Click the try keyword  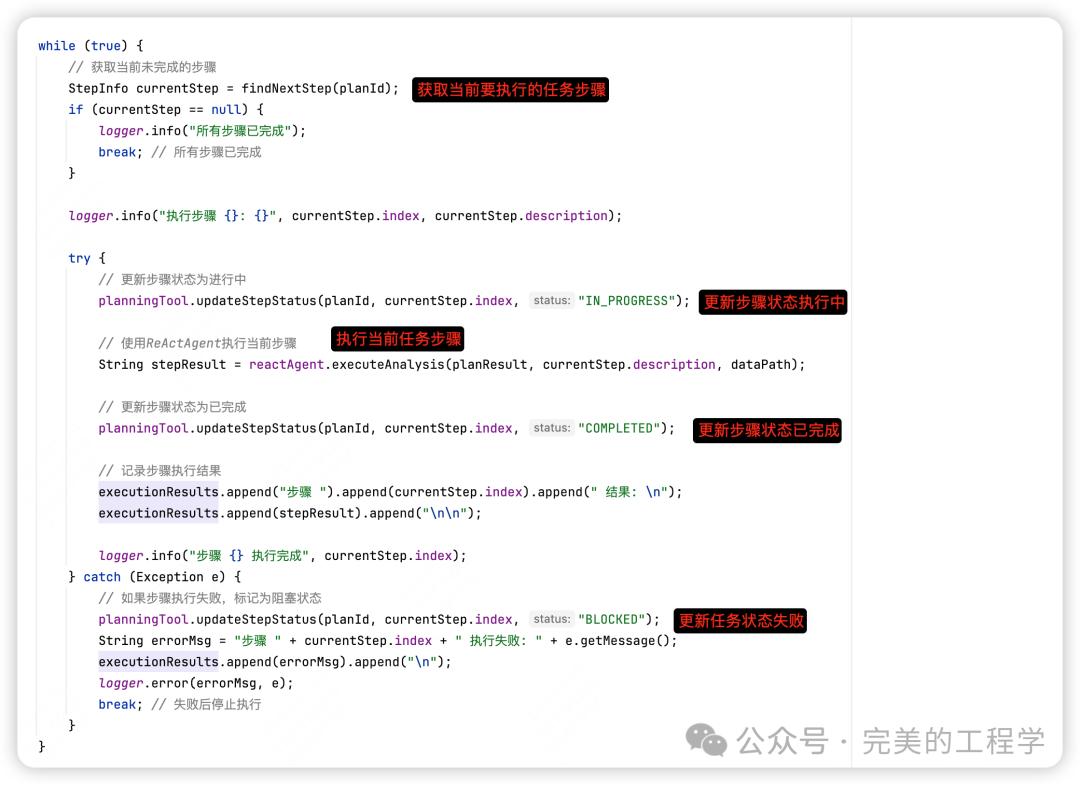(x=79, y=258)
